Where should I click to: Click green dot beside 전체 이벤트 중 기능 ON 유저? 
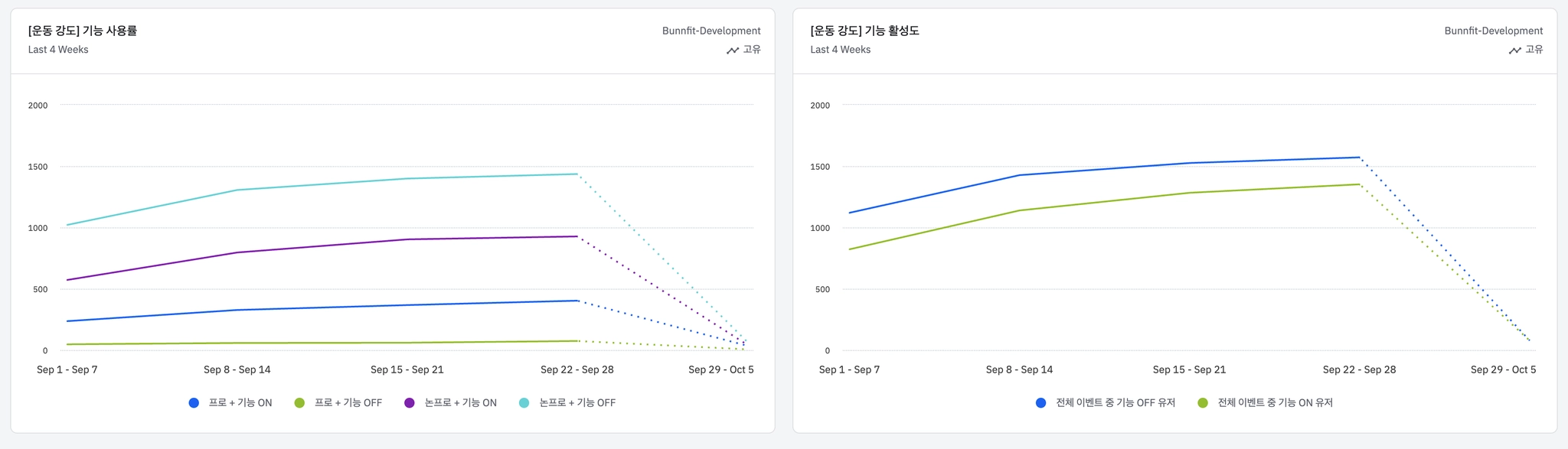click(x=1203, y=403)
